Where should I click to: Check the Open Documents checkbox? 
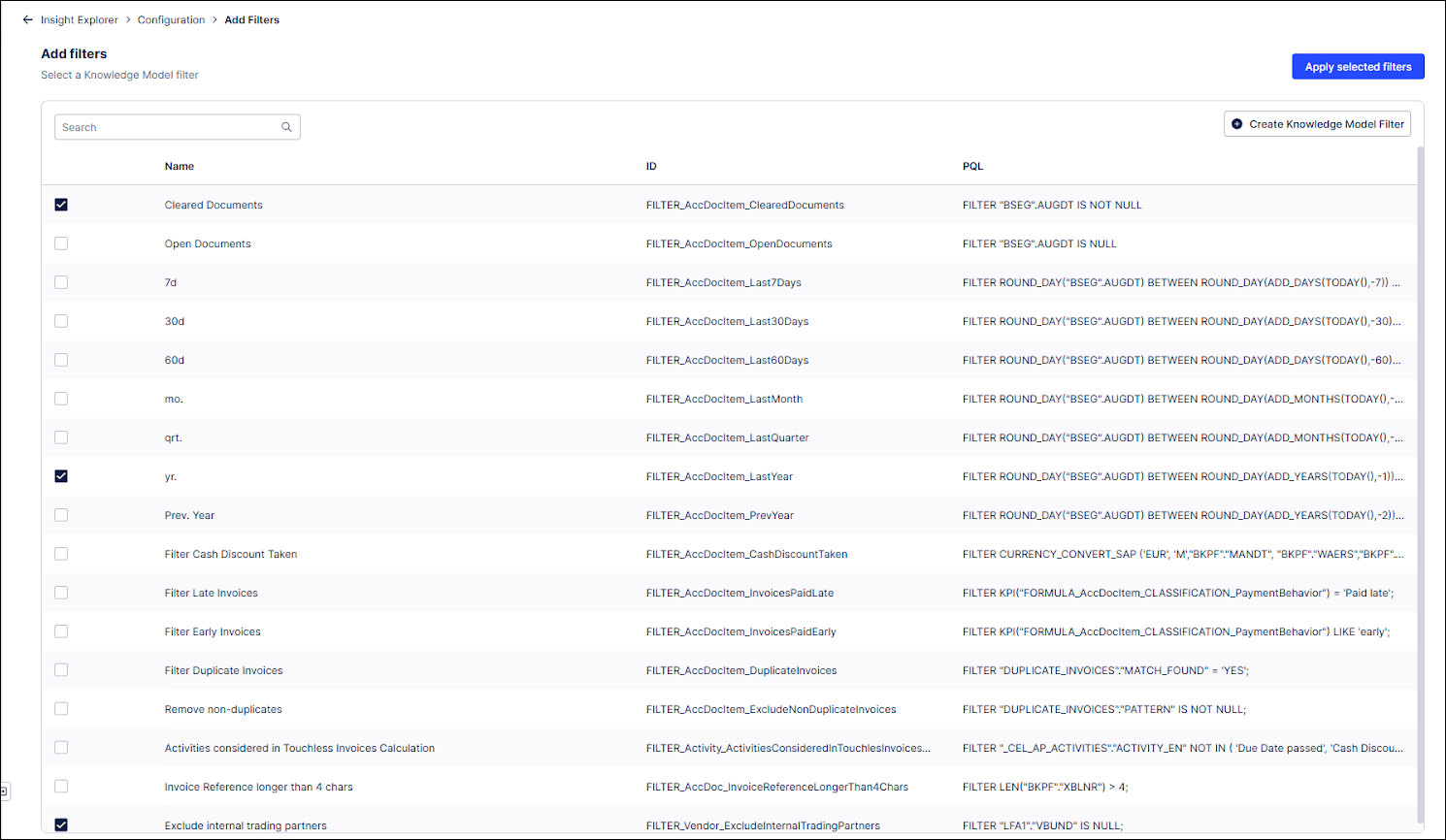[61, 243]
